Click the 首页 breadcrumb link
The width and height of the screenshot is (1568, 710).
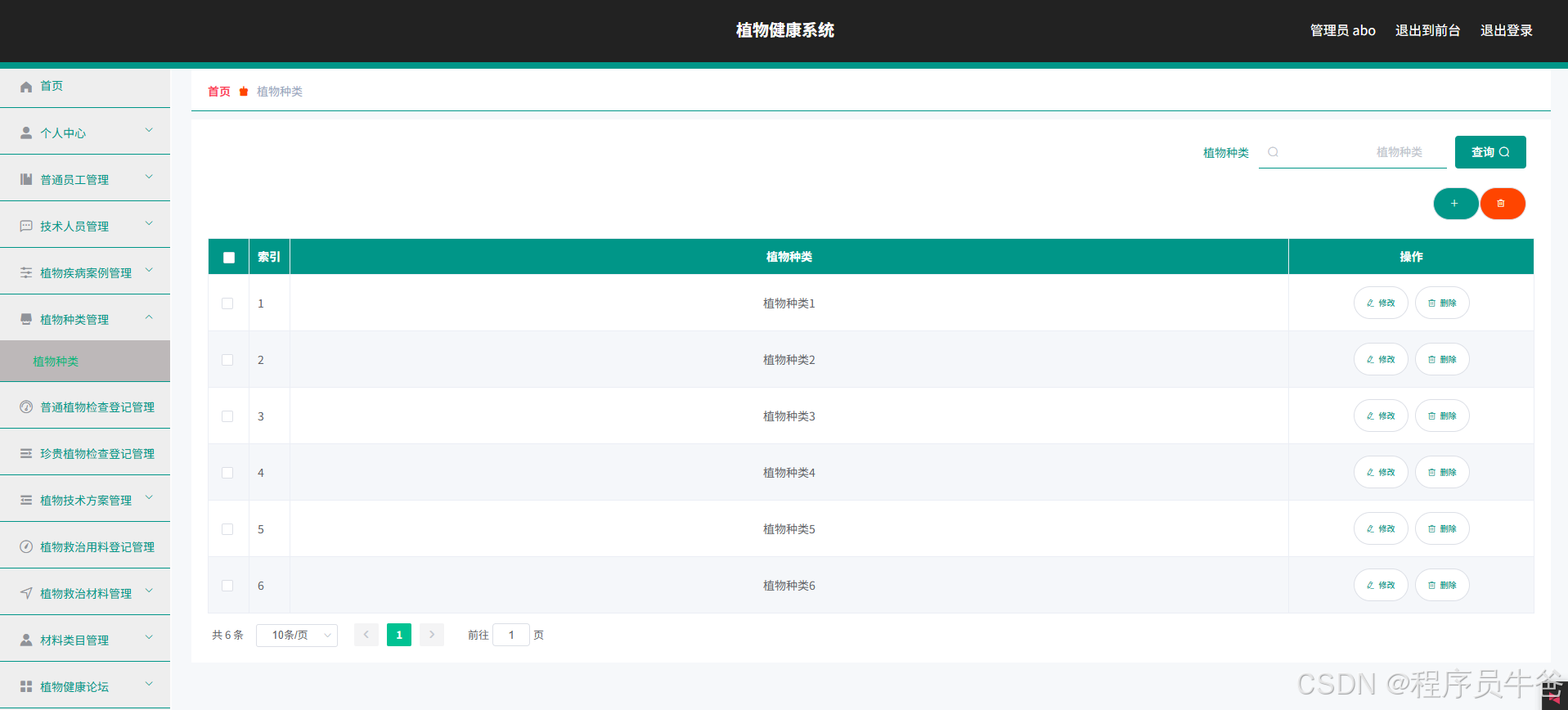(x=219, y=92)
